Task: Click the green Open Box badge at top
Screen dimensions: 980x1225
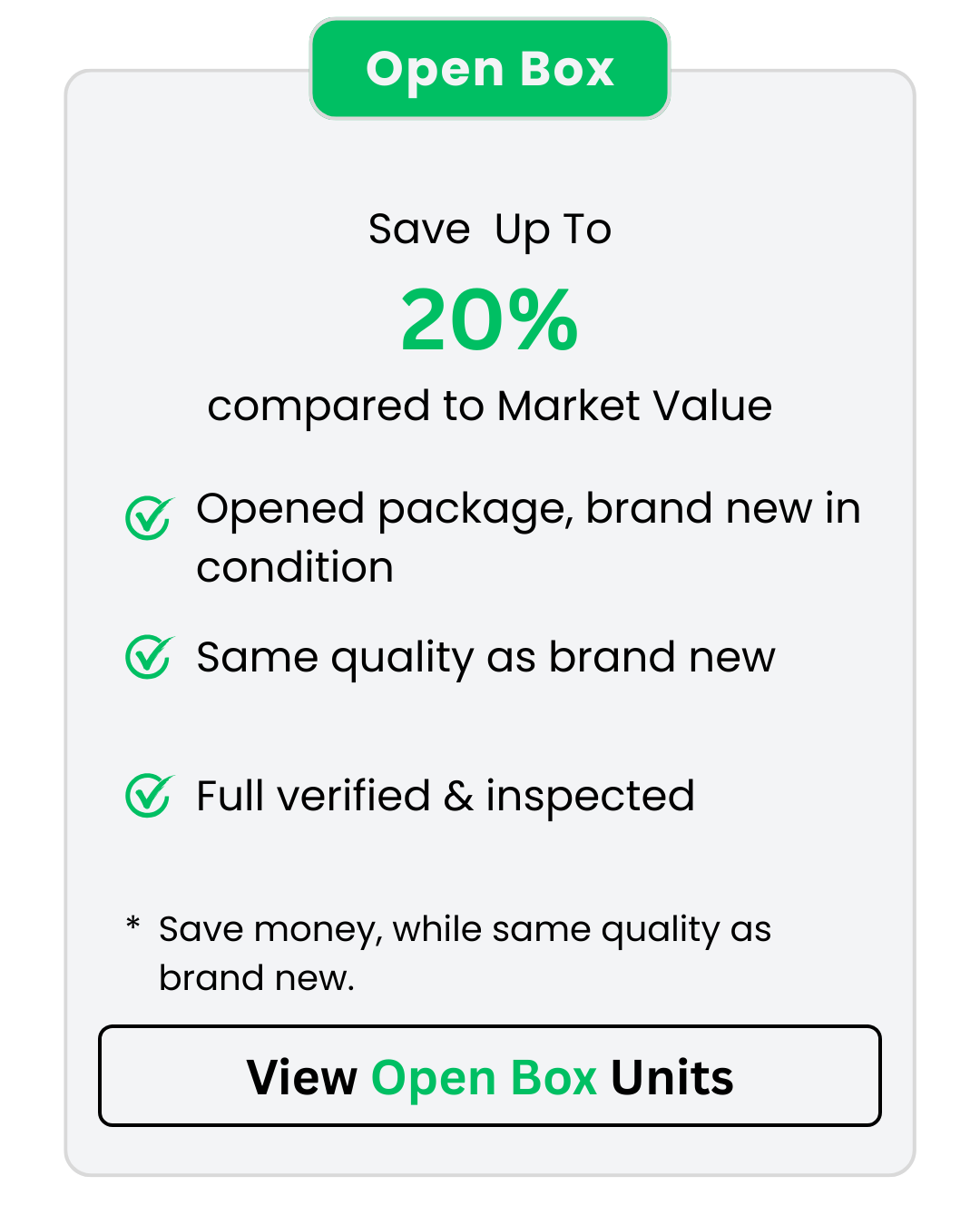Action: [489, 69]
